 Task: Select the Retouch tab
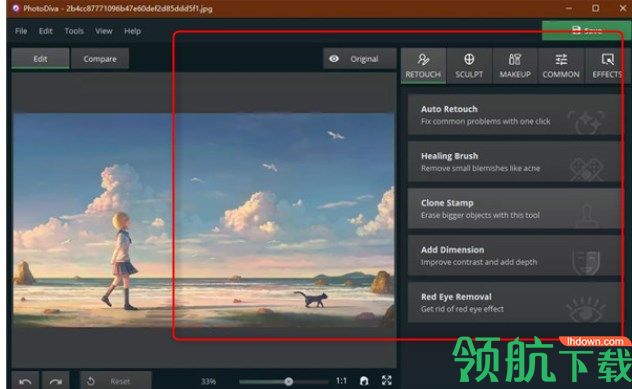click(x=423, y=66)
